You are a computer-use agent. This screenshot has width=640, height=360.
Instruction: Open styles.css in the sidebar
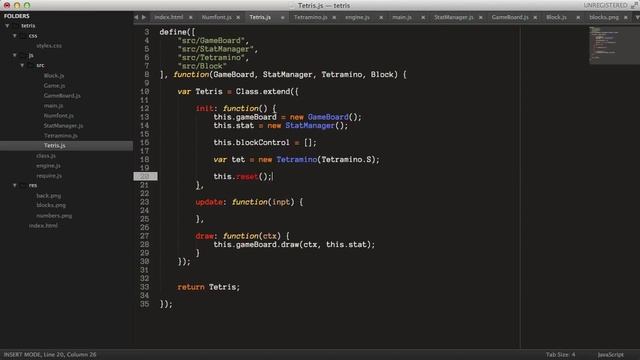pyautogui.click(x=49, y=46)
